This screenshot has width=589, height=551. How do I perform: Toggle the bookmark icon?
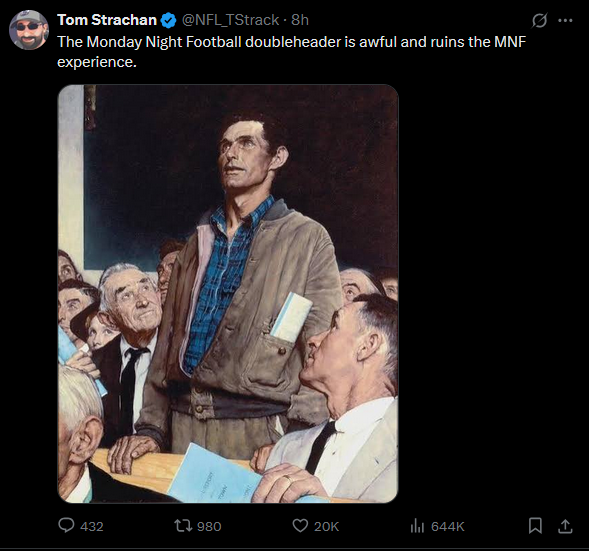tap(535, 525)
